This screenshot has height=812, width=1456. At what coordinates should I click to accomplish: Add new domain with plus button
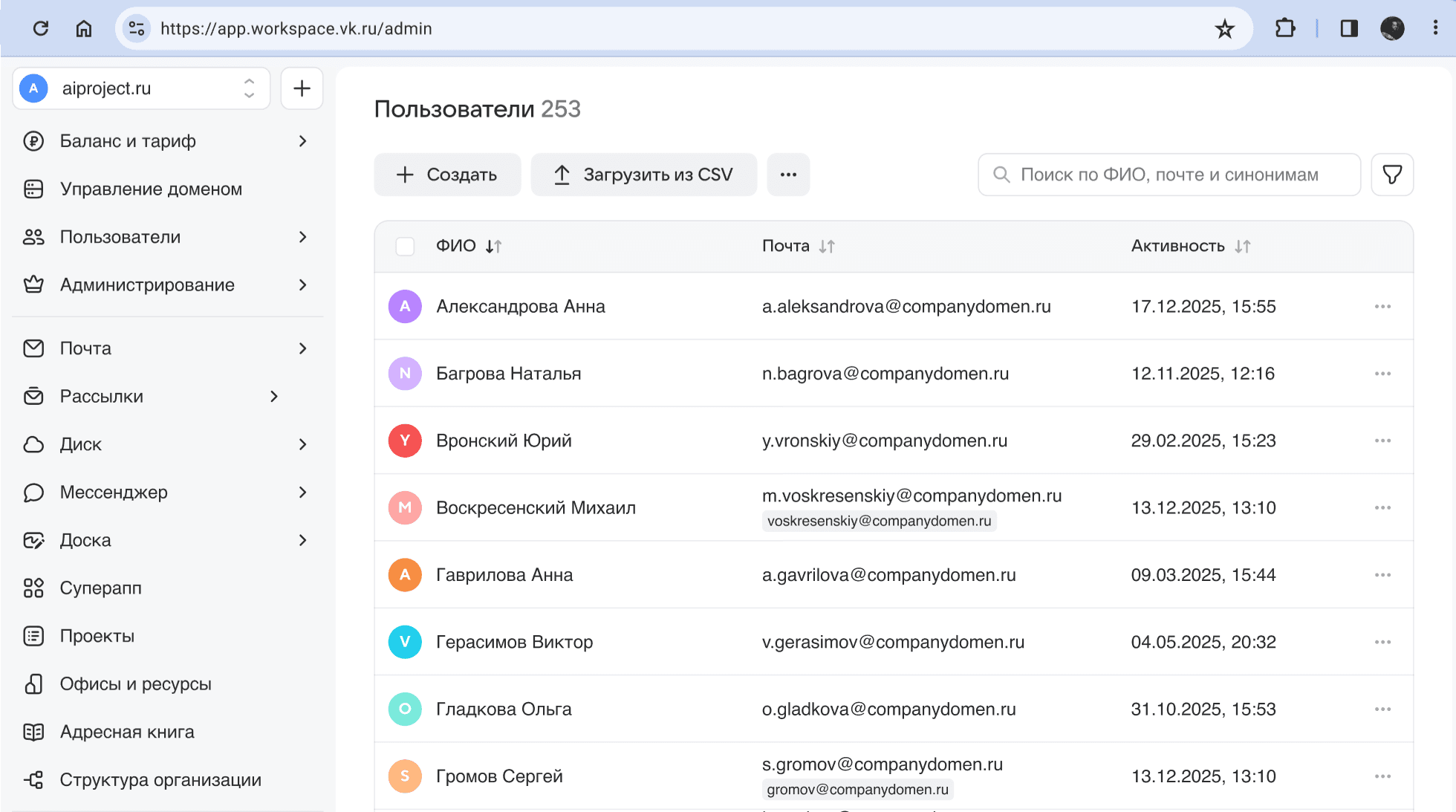[x=302, y=88]
